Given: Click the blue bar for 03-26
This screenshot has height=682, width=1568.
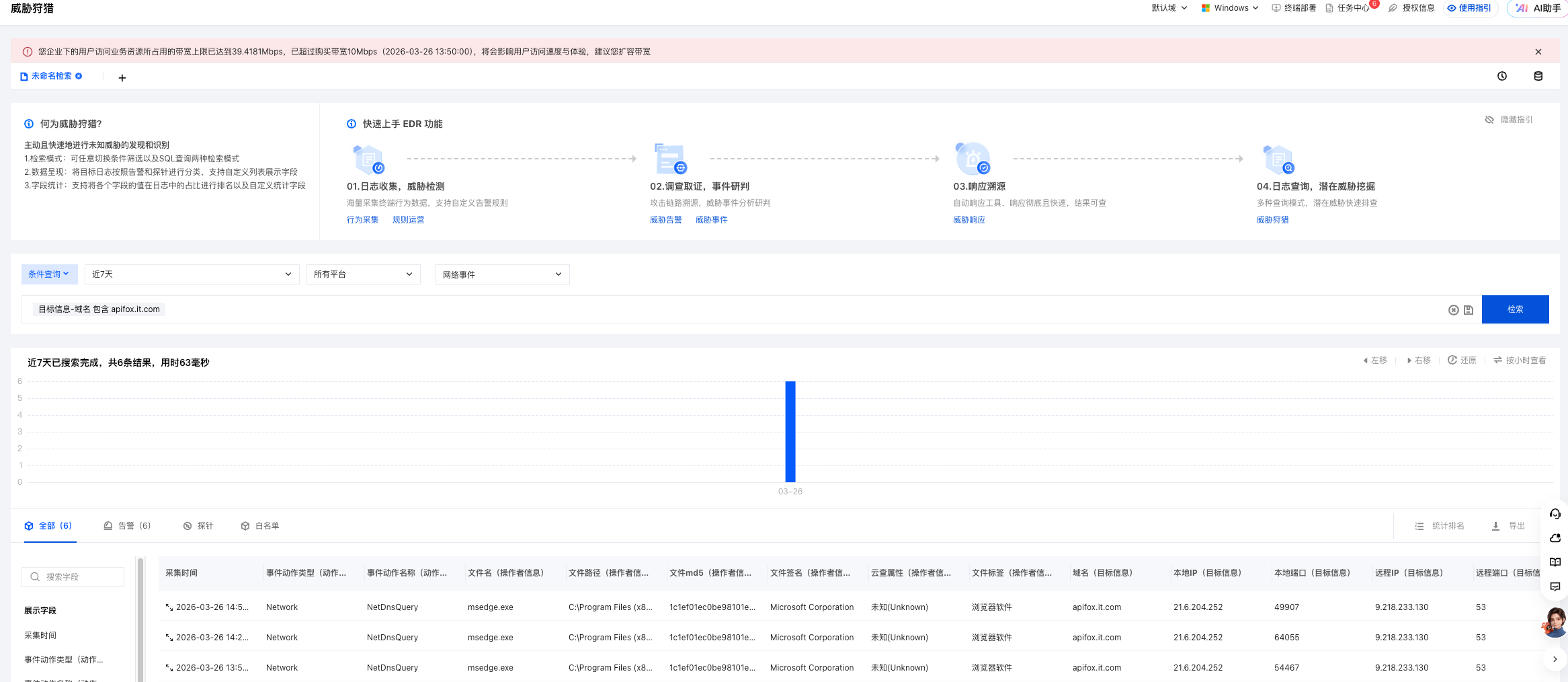Looking at the screenshot, I should click(x=790, y=431).
